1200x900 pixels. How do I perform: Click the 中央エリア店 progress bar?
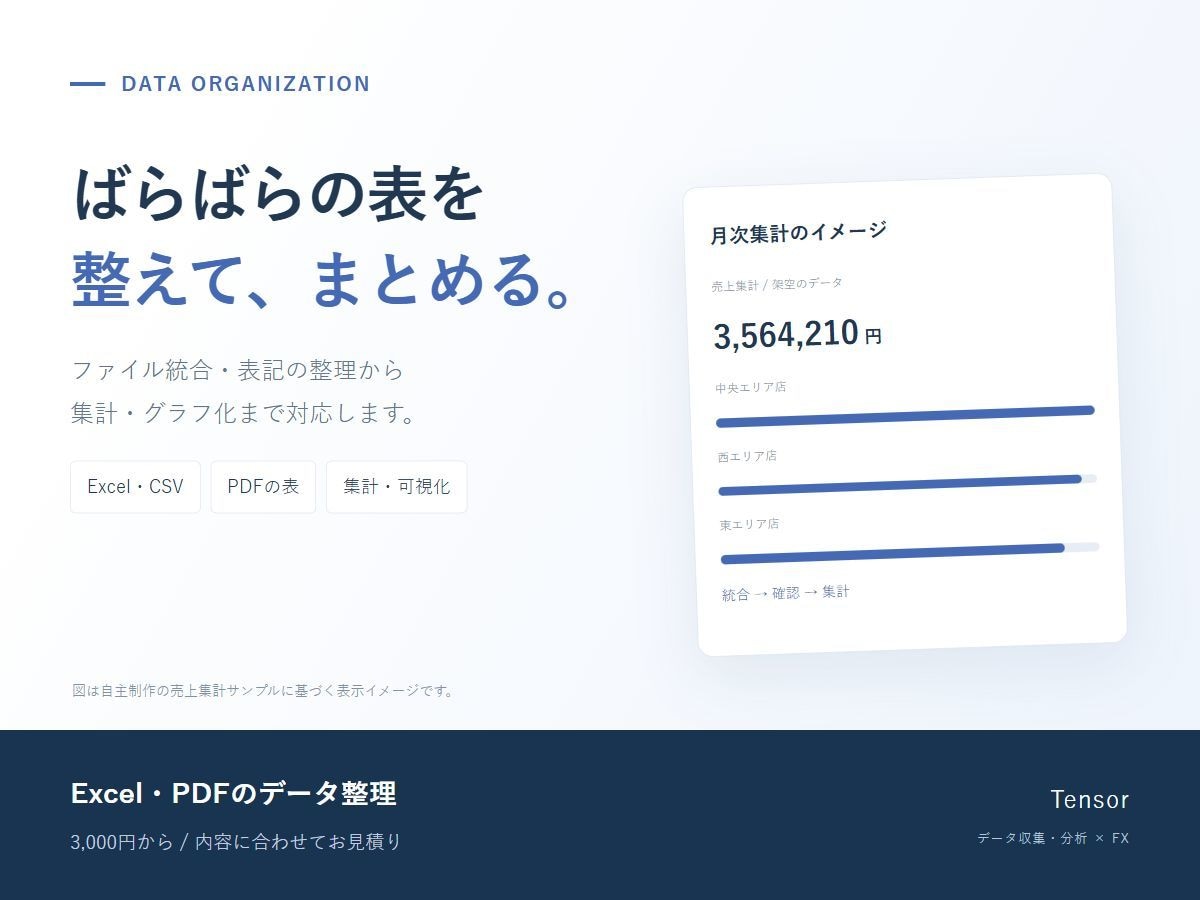[x=905, y=416]
